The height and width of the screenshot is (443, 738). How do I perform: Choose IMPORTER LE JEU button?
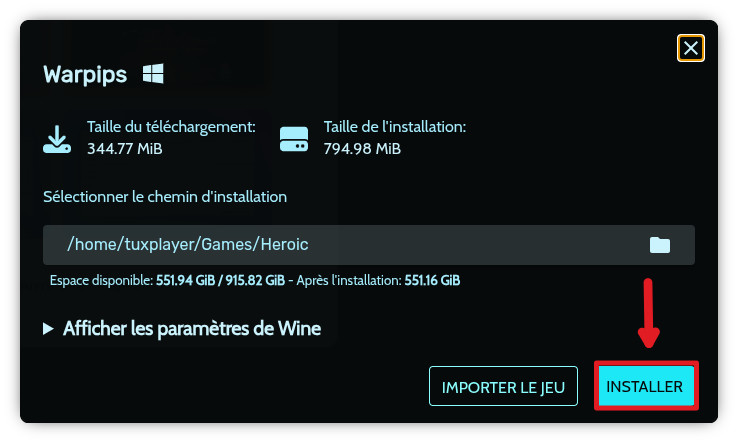coord(503,386)
